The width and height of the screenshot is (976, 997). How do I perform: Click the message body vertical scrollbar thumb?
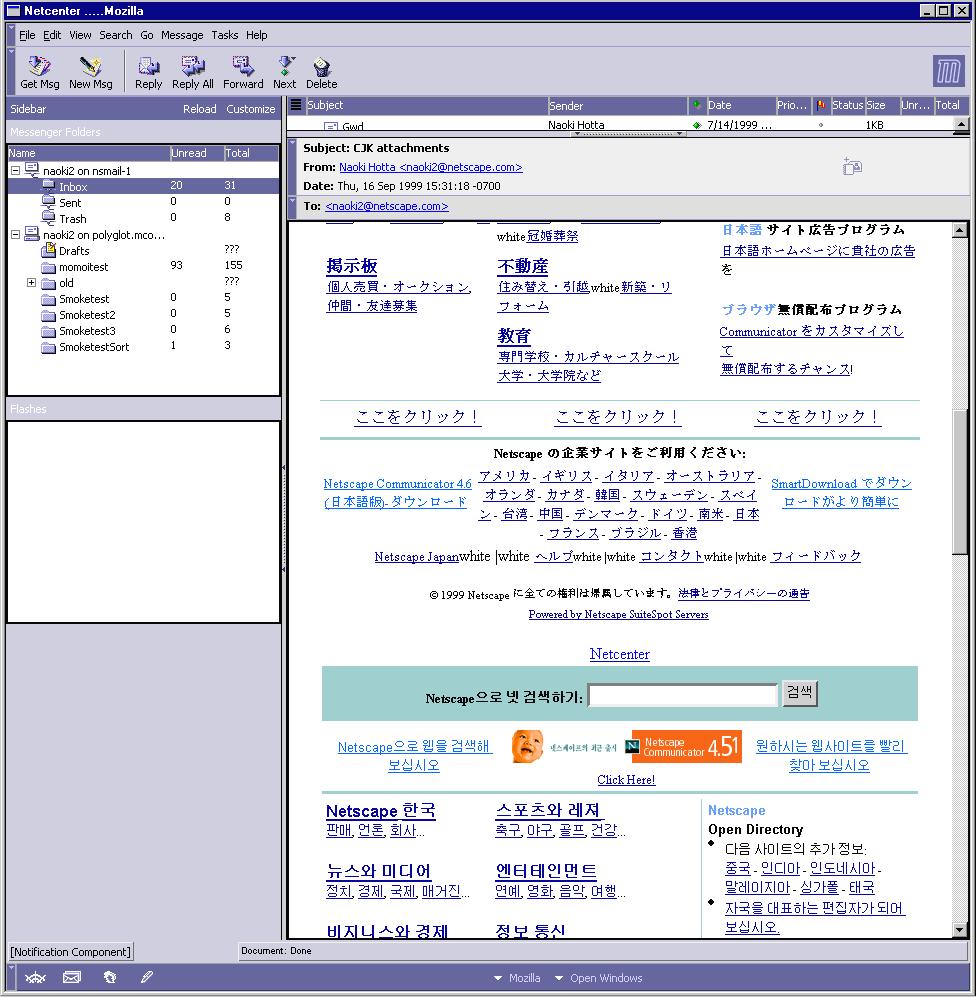(x=960, y=480)
